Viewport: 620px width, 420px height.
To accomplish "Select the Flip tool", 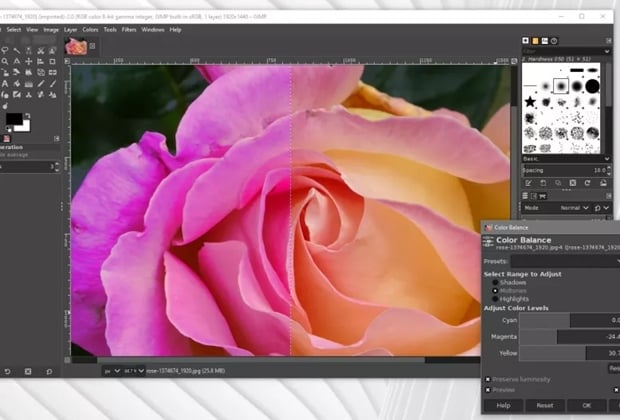I will point(52,72).
